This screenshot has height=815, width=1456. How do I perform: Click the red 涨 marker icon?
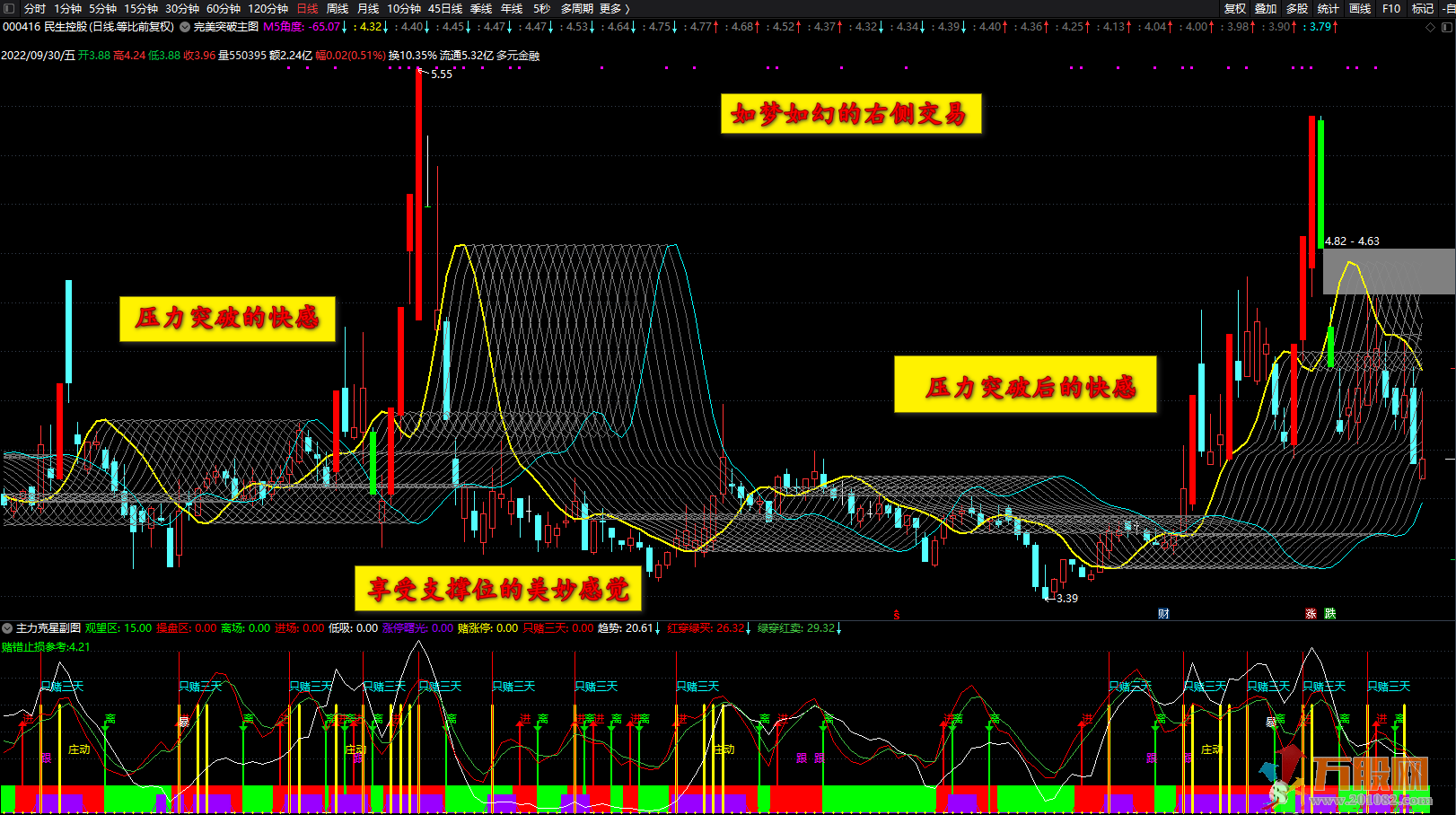click(x=1311, y=614)
